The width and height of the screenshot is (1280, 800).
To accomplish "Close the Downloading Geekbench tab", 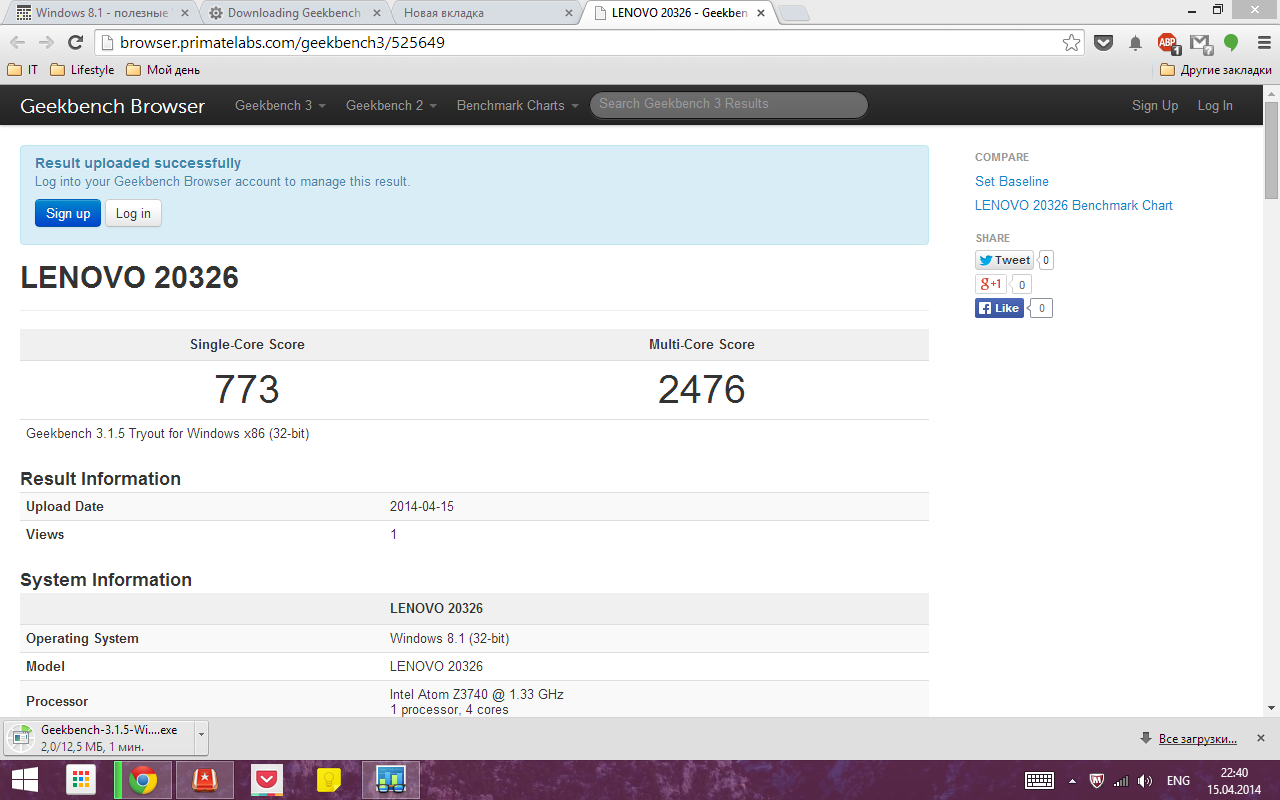I will coord(376,13).
